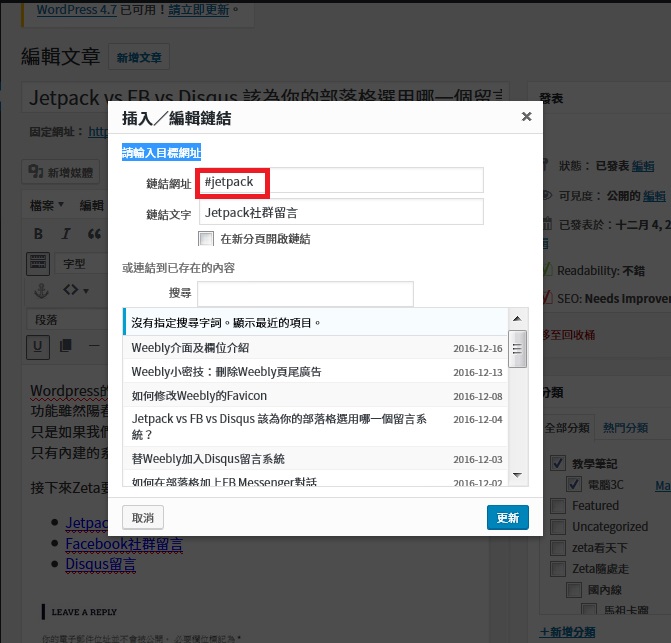Switch to 全部分類 tab
Image resolution: width=671 pixels, height=643 pixels.
567,427
